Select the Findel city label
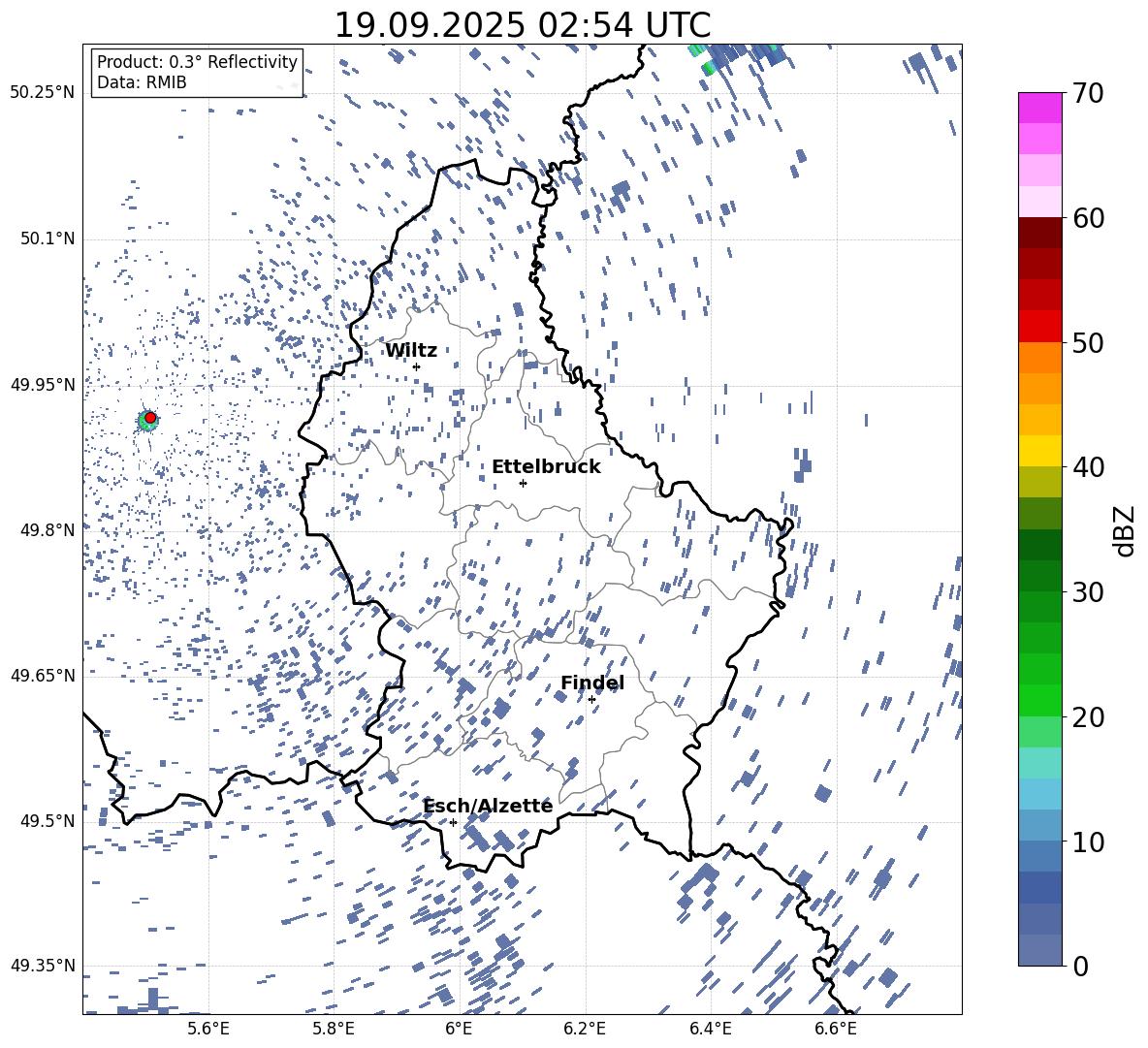 592,683
